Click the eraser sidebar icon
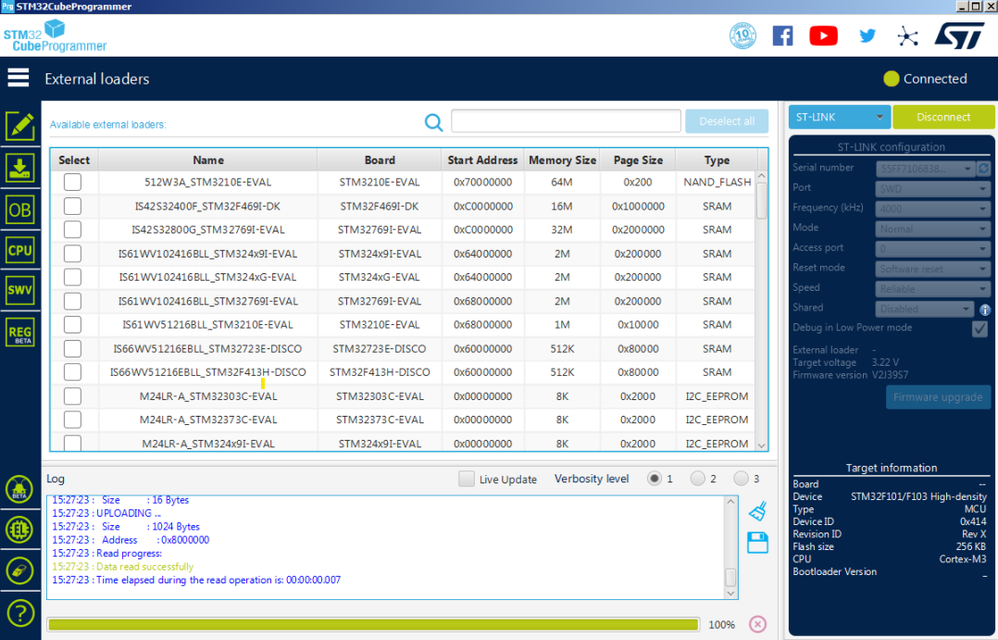The width and height of the screenshot is (998, 640). pos(20,571)
